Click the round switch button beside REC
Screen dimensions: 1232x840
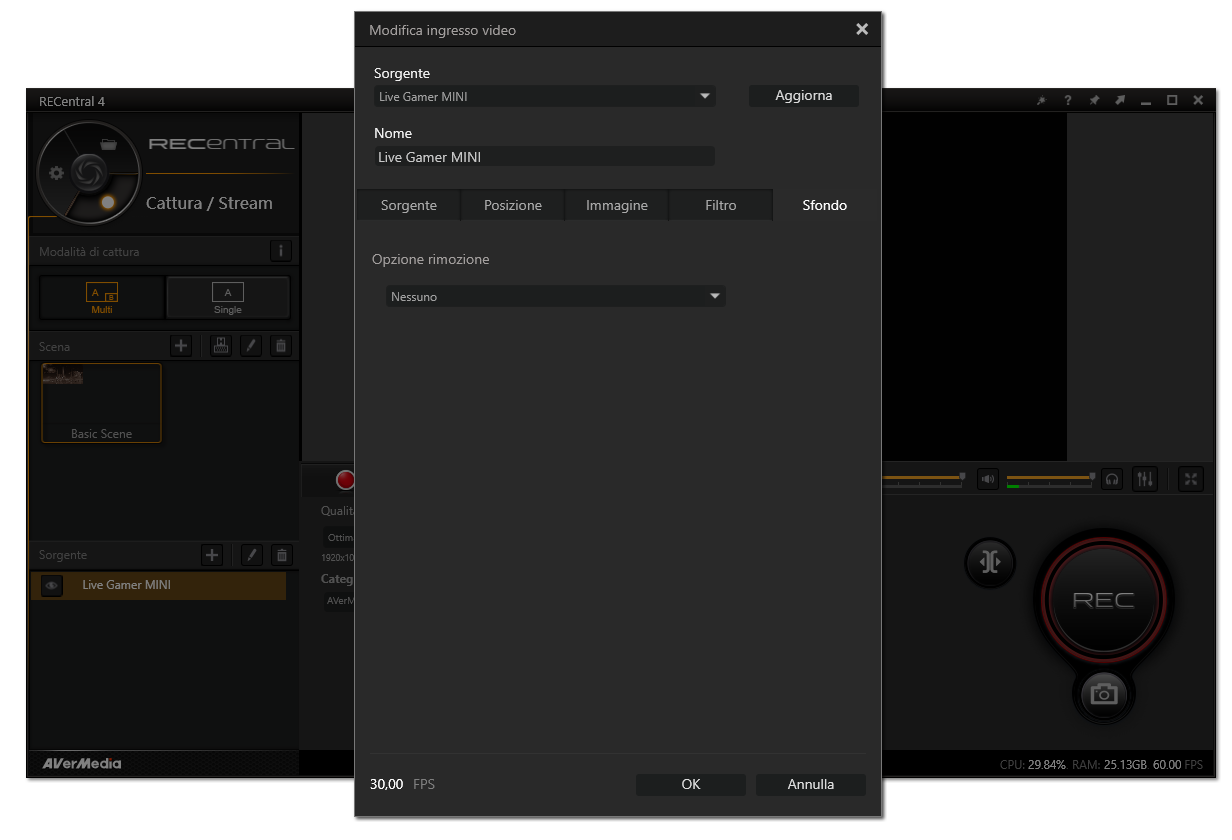click(990, 562)
